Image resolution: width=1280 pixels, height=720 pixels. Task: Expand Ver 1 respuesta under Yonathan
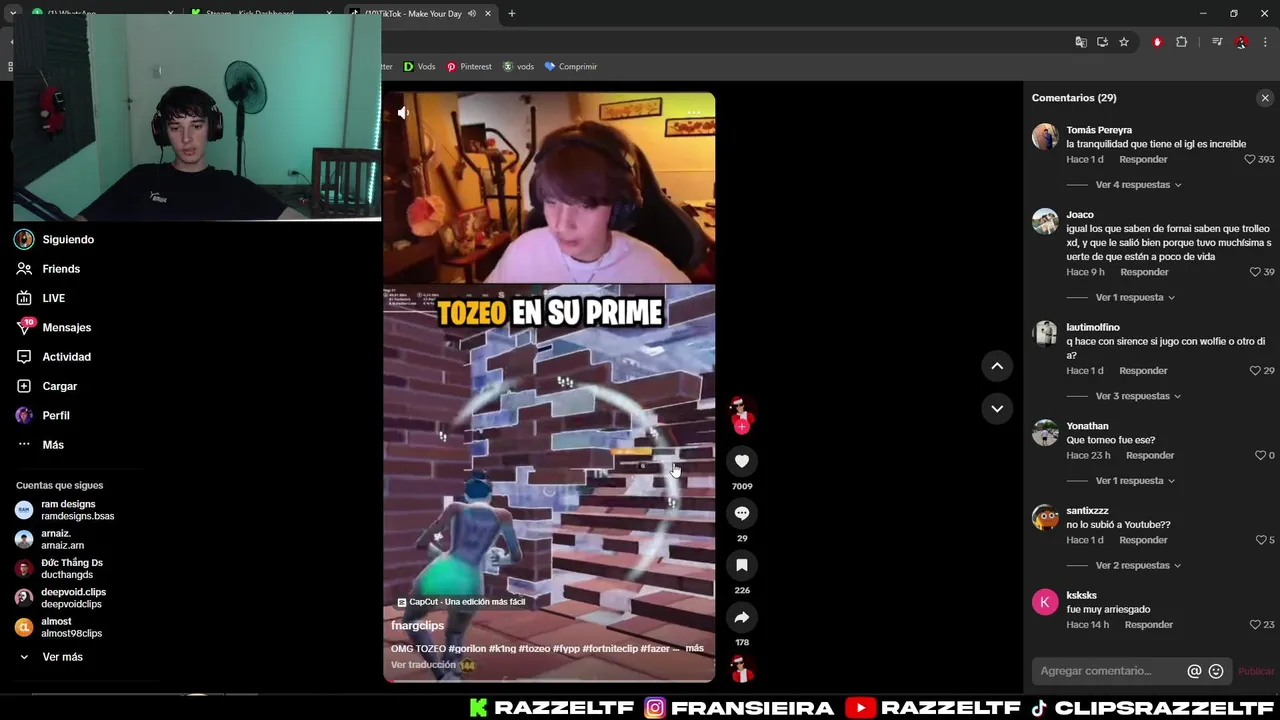pos(1135,481)
